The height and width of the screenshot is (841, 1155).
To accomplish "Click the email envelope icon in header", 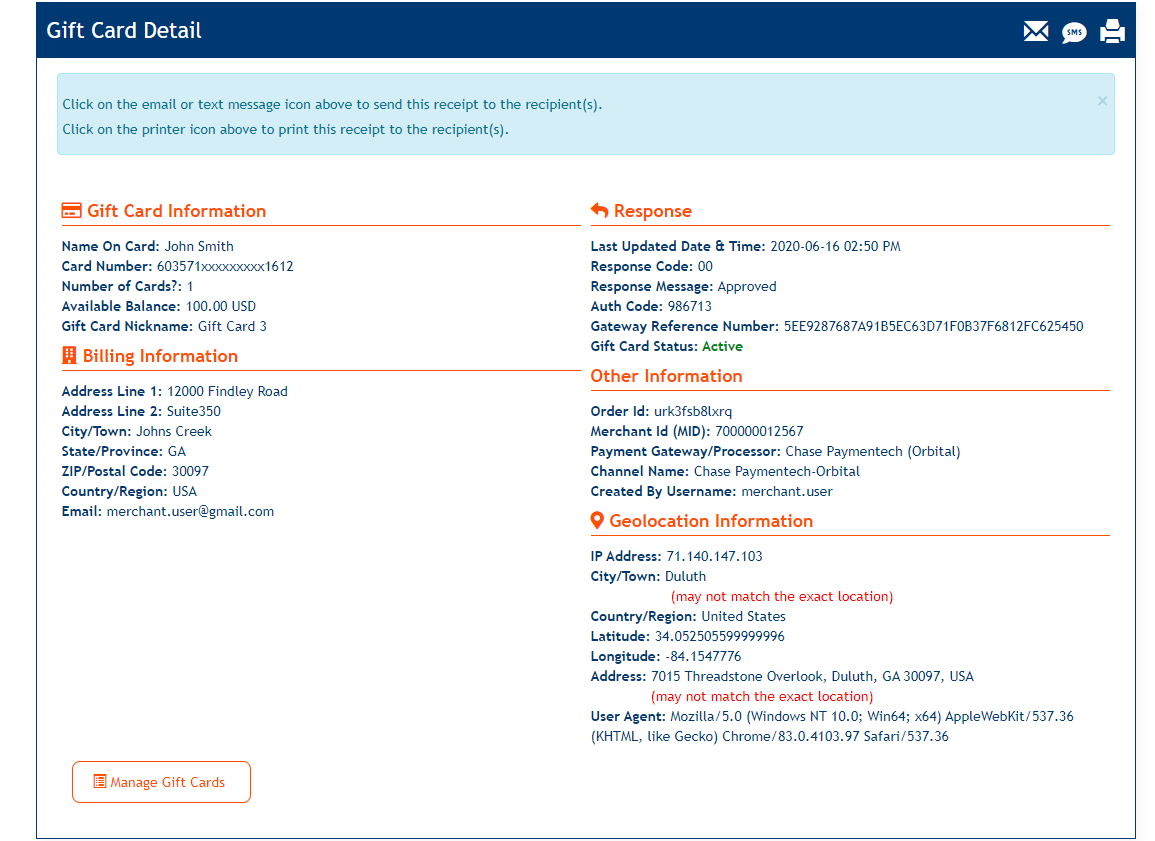I will [x=1036, y=32].
